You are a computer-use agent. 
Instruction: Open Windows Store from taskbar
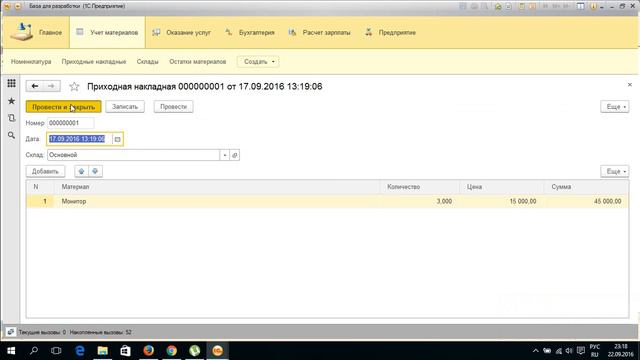pos(125,351)
